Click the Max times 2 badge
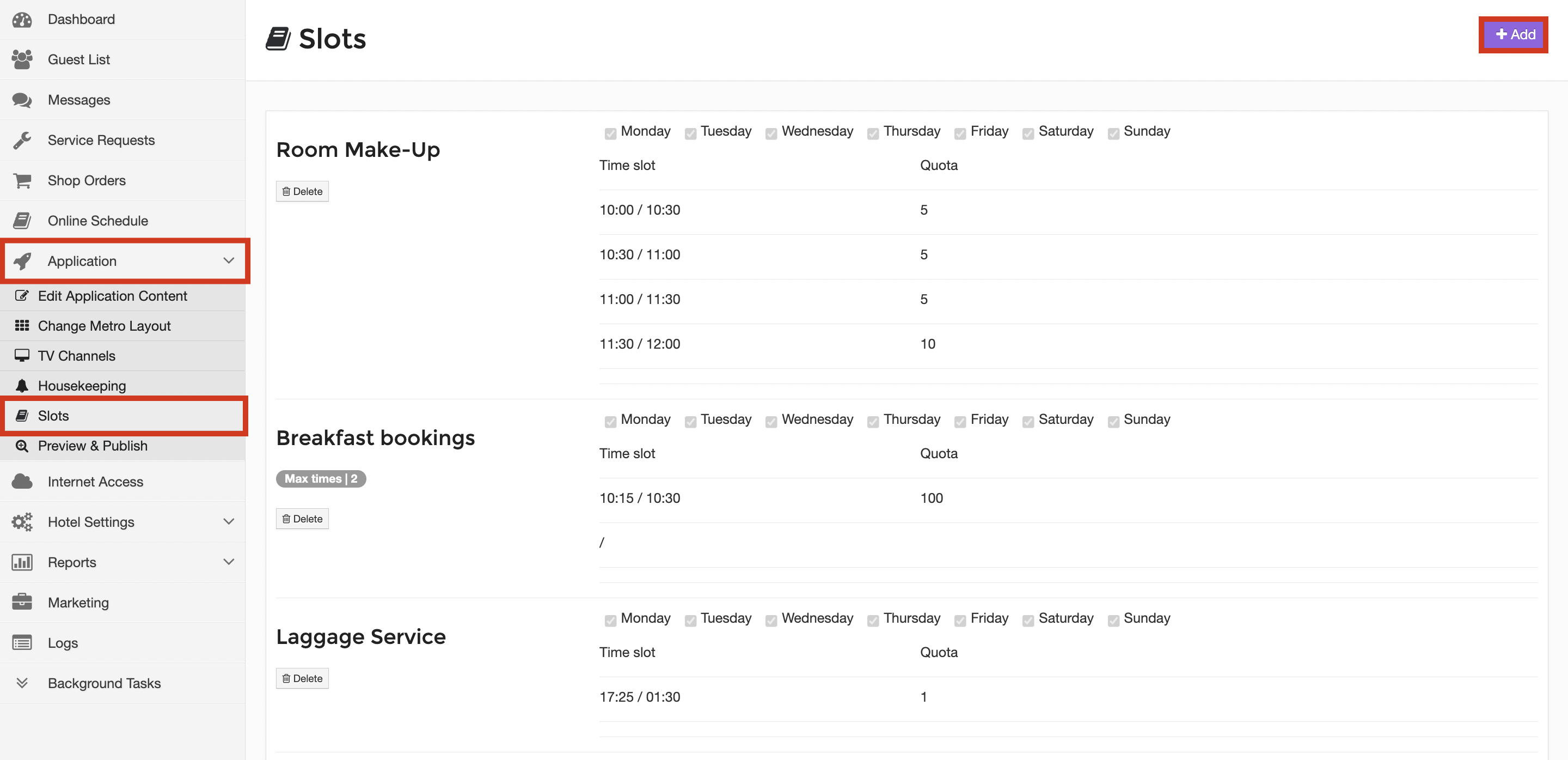Viewport: 1568px width, 760px height. point(321,479)
